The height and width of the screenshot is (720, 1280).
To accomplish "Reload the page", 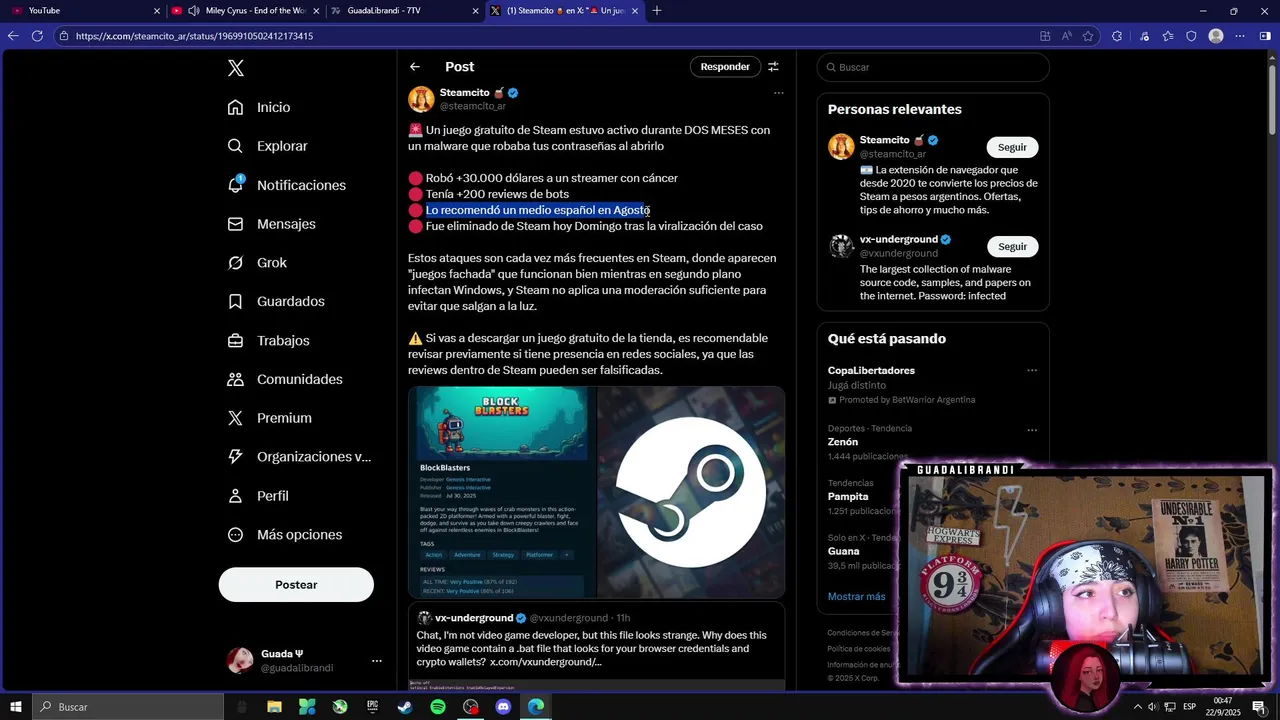I will tap(37, 36).
